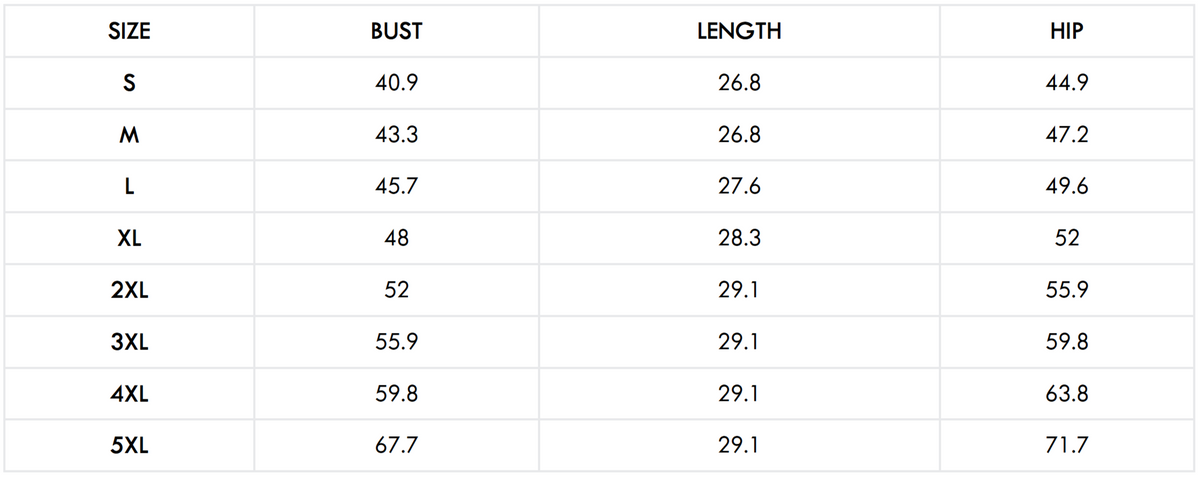Select the 5XL size row label
1200x478 pixels.
coord(129,446)
